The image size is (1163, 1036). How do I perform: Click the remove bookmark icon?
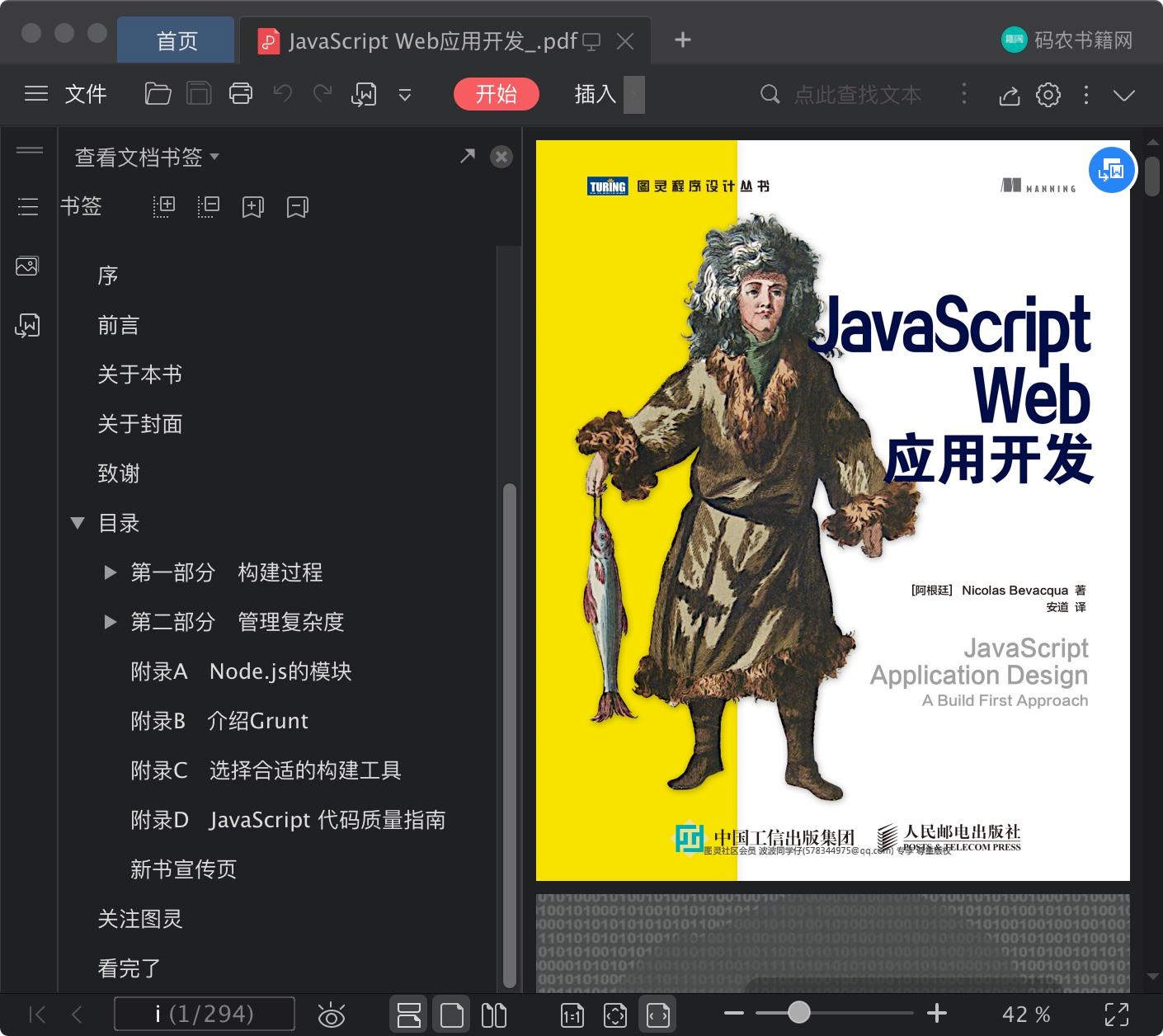[x=297, y=207]
